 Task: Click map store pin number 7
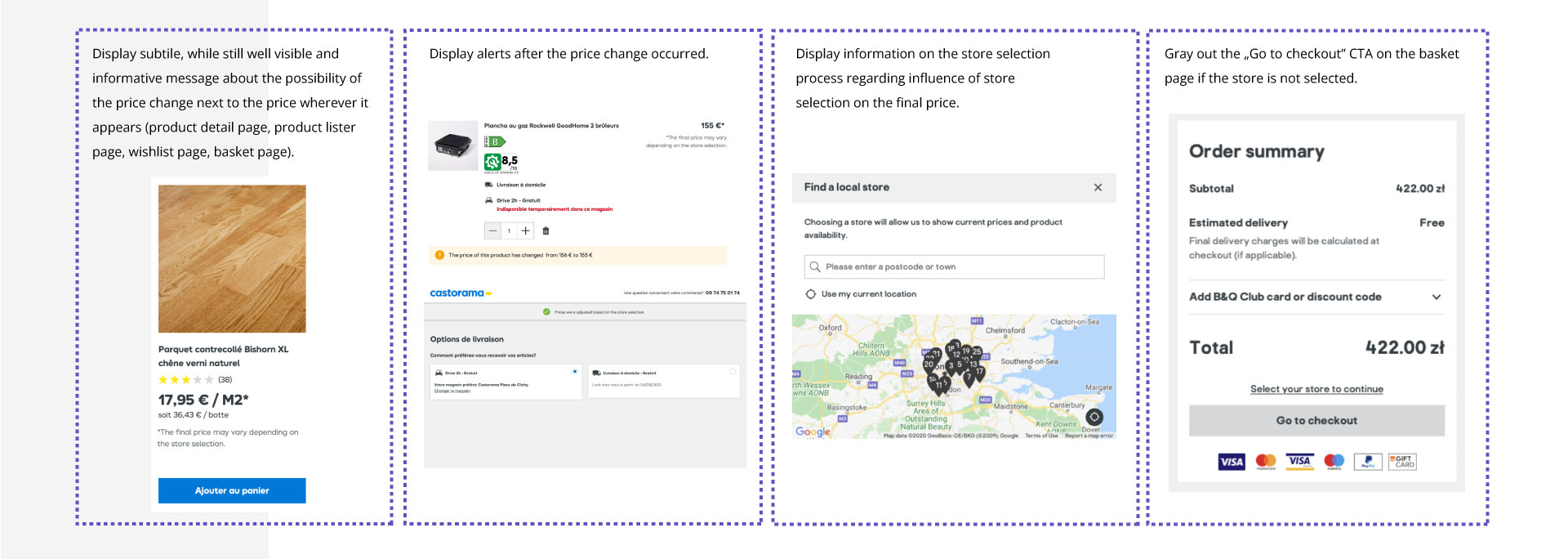coord(969,378)
